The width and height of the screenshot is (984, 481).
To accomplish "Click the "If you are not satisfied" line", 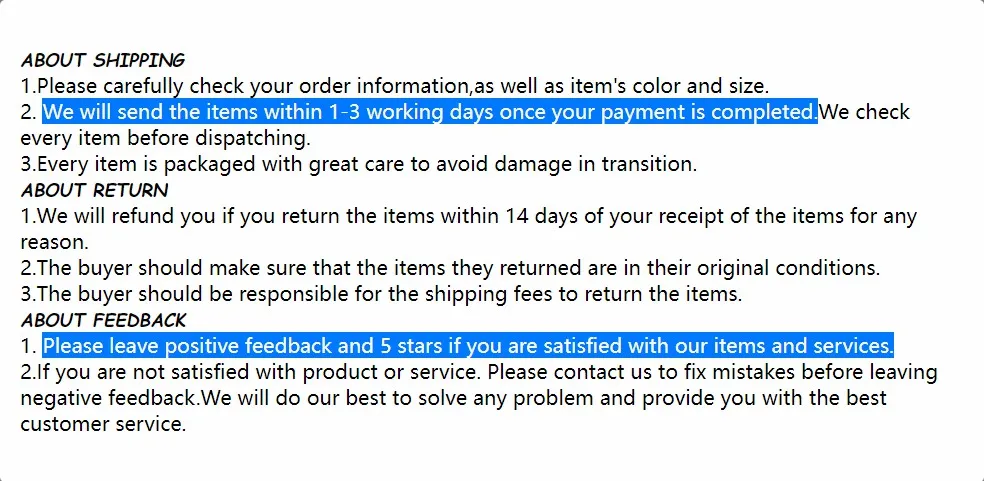I will coord(478,373).
